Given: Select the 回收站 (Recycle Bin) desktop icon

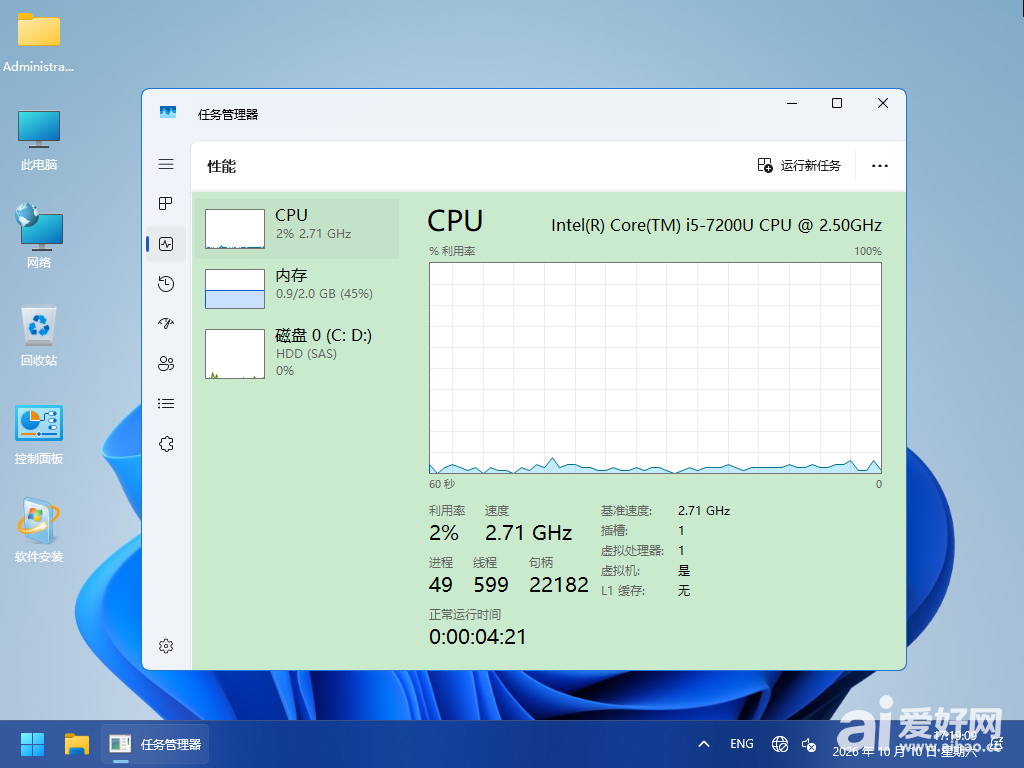Looking at the screenshot, I should (39, 336).
